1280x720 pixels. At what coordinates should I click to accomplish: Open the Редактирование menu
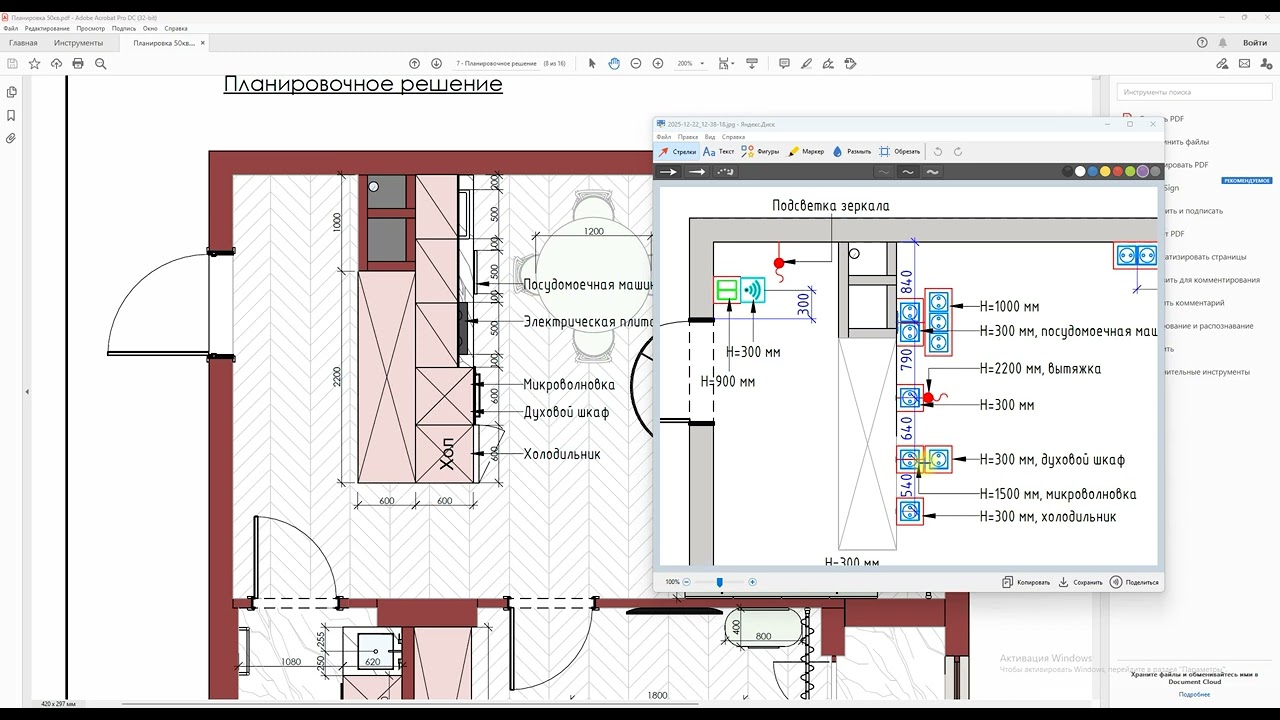[46, 28]
